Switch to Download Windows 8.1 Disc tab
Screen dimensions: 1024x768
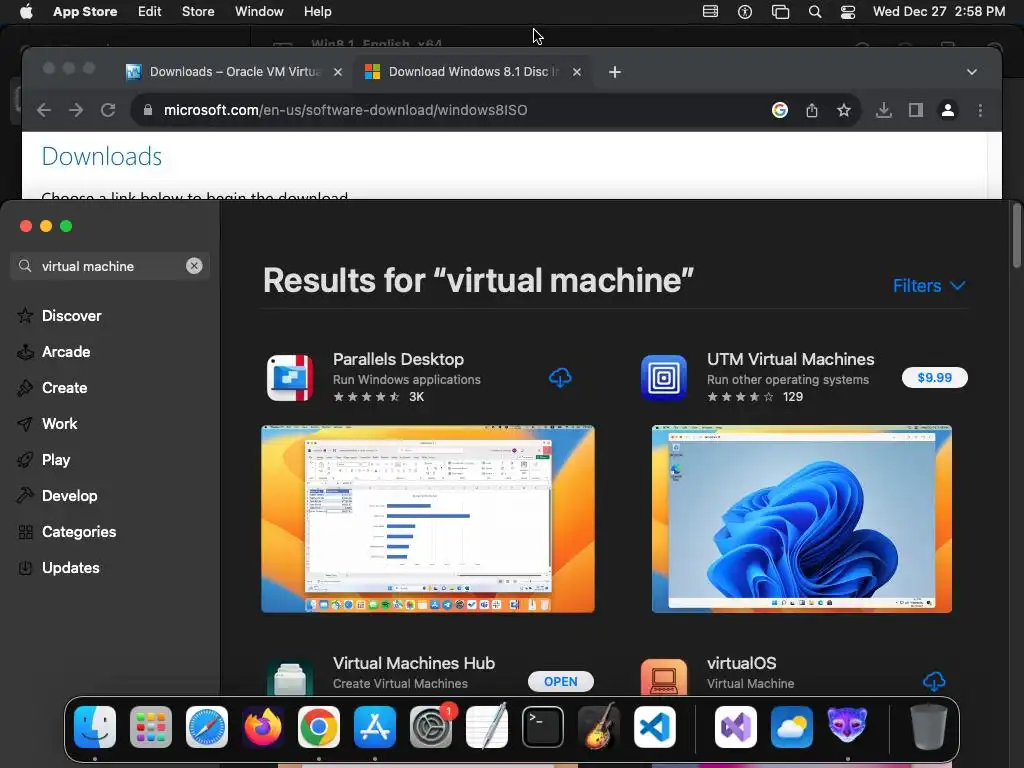[473, 72]
